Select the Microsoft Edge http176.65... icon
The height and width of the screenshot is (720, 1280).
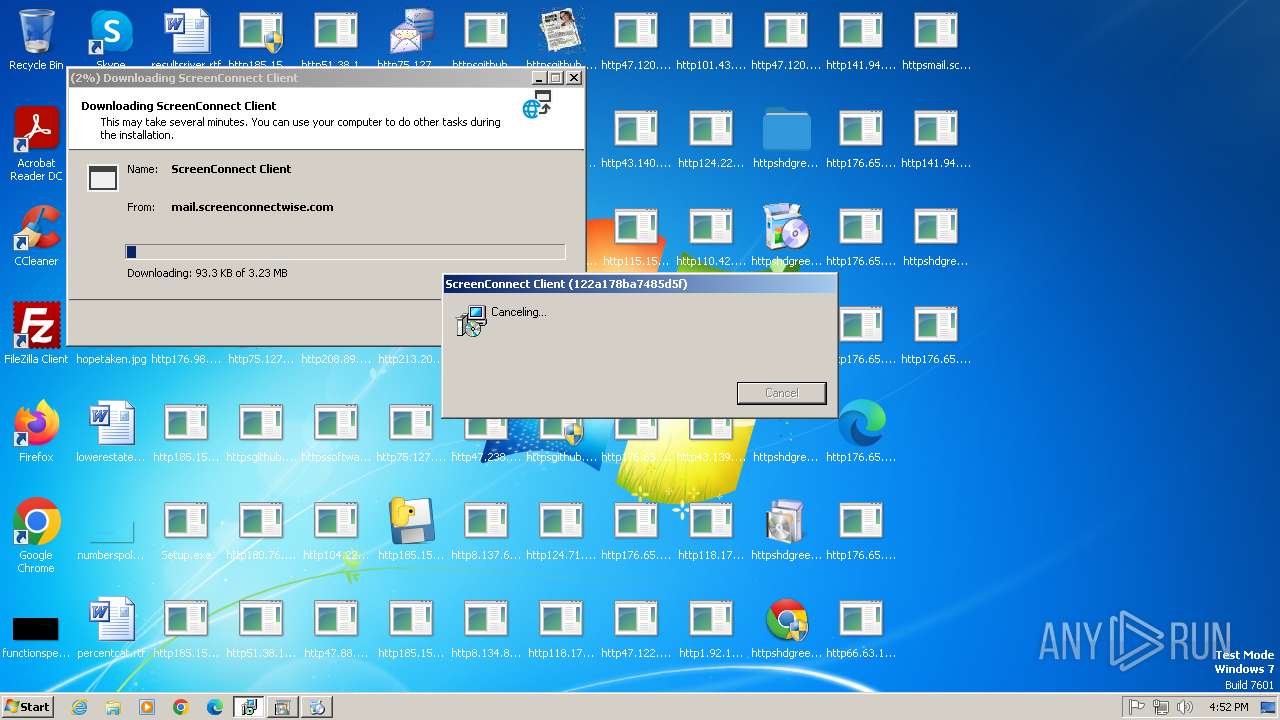(x=861, y=431)
